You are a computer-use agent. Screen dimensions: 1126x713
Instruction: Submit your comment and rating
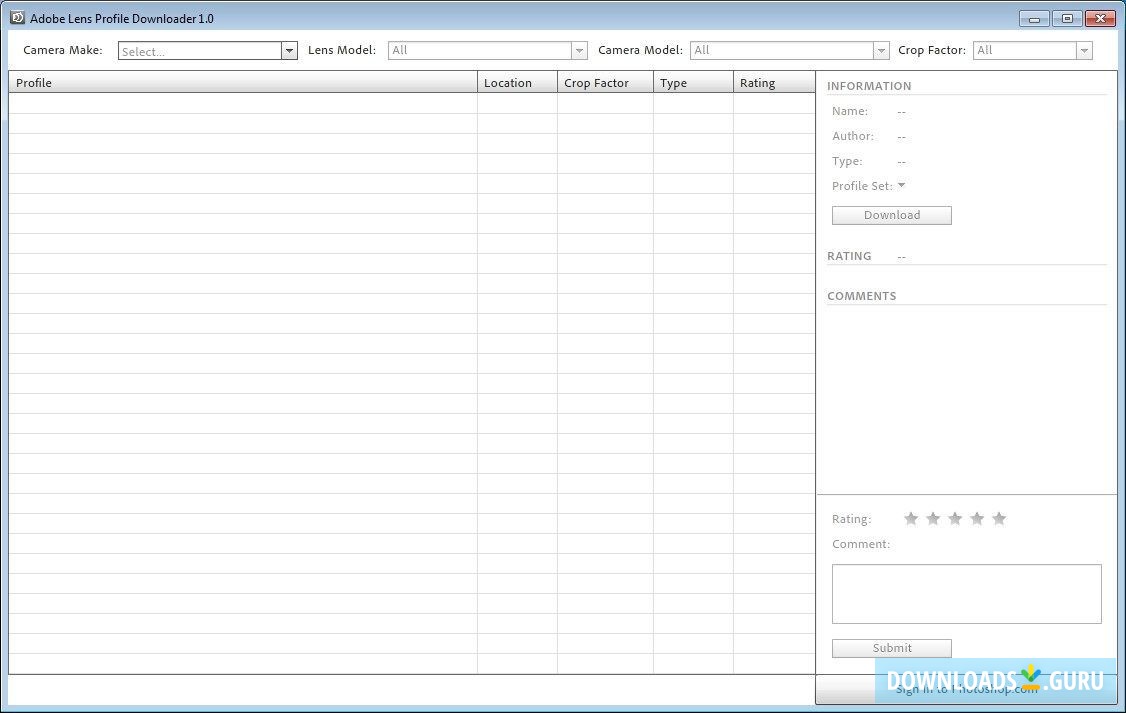tap(891, 648)
